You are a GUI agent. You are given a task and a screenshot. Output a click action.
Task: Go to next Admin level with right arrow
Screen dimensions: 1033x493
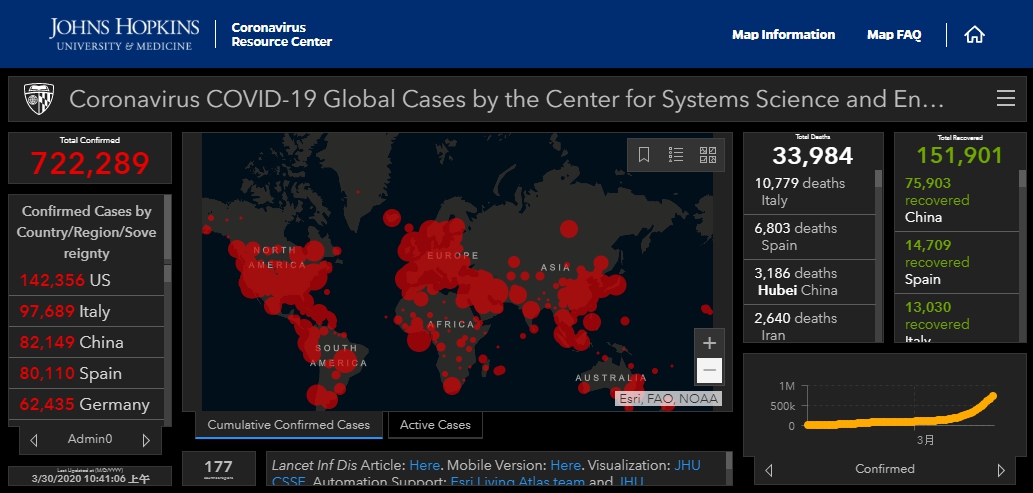pos(146,440)
